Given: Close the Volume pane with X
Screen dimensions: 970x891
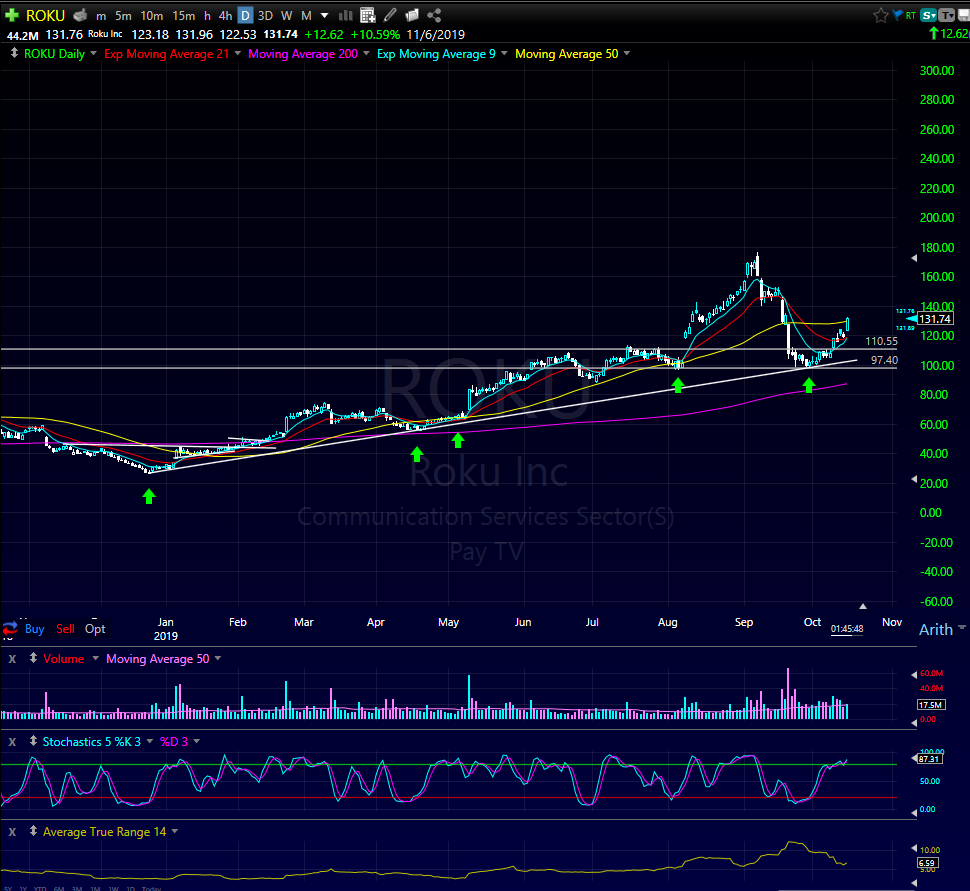Looking at the screenshot, I should (12, 659).
